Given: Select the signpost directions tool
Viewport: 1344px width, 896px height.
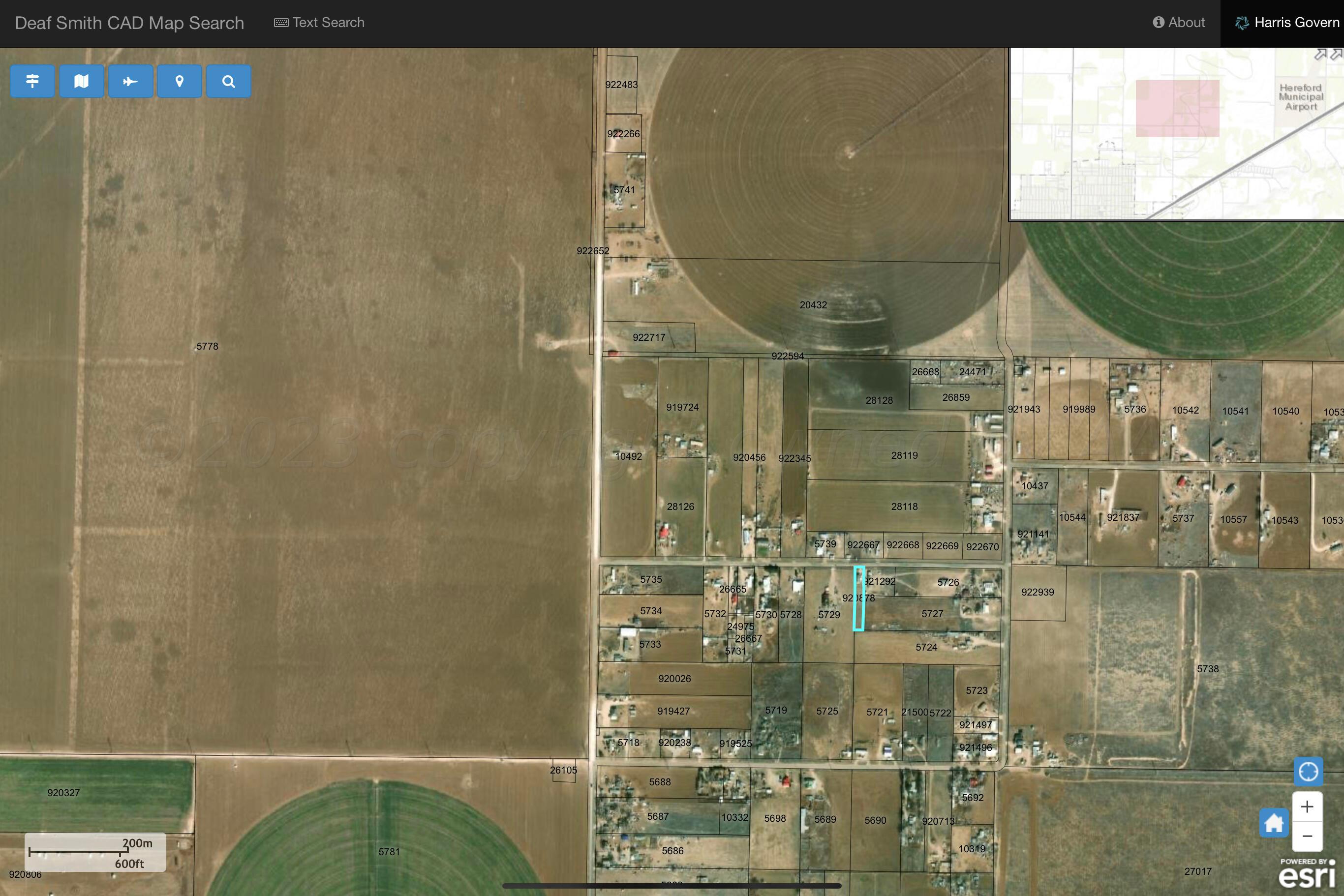Looking at the screenshot, I should (32, 81).
